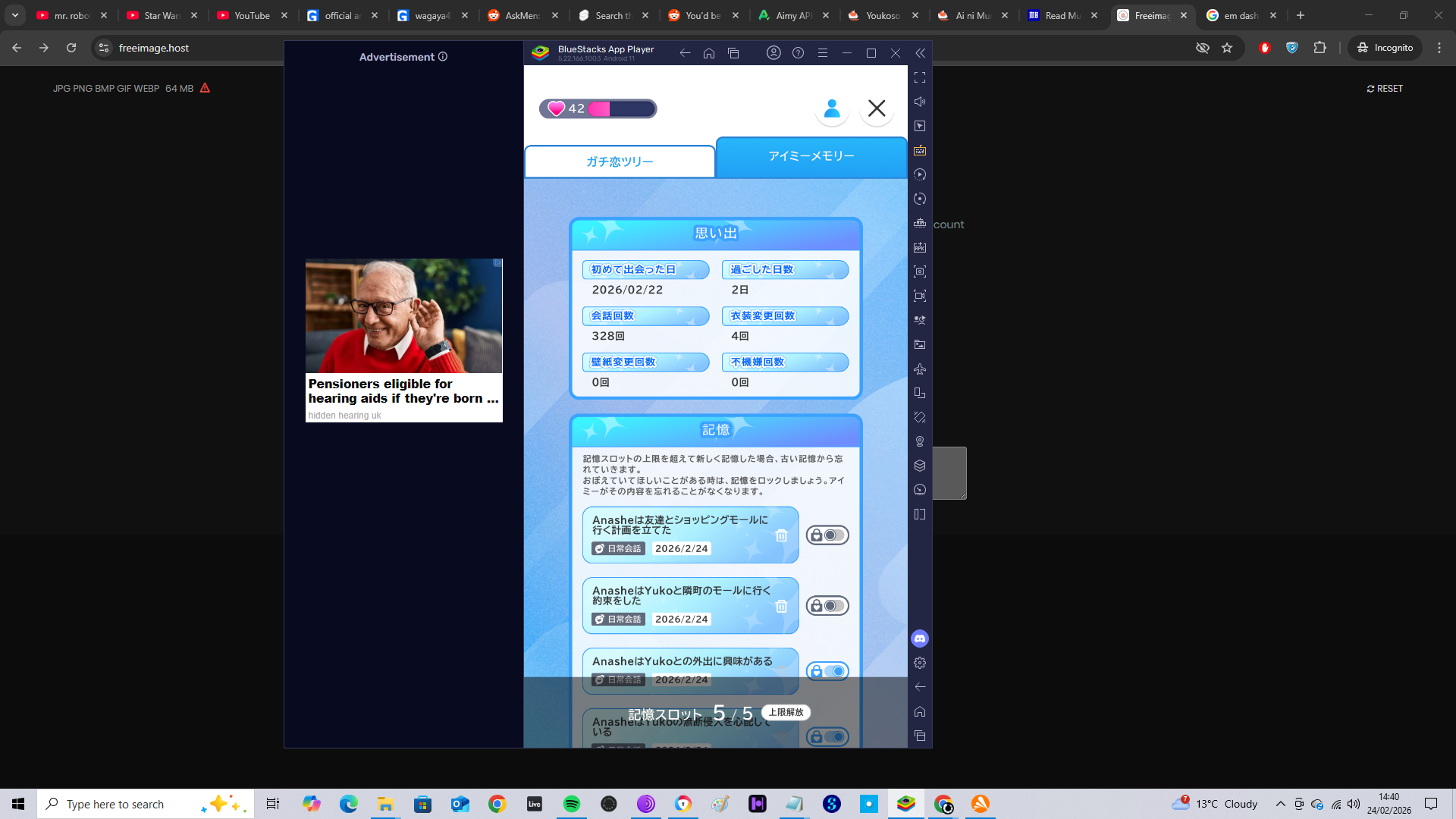Open BlueStacks settings gear in sidebar
The height and width of the screenshot is (819, 1456).
click(920, 663)
